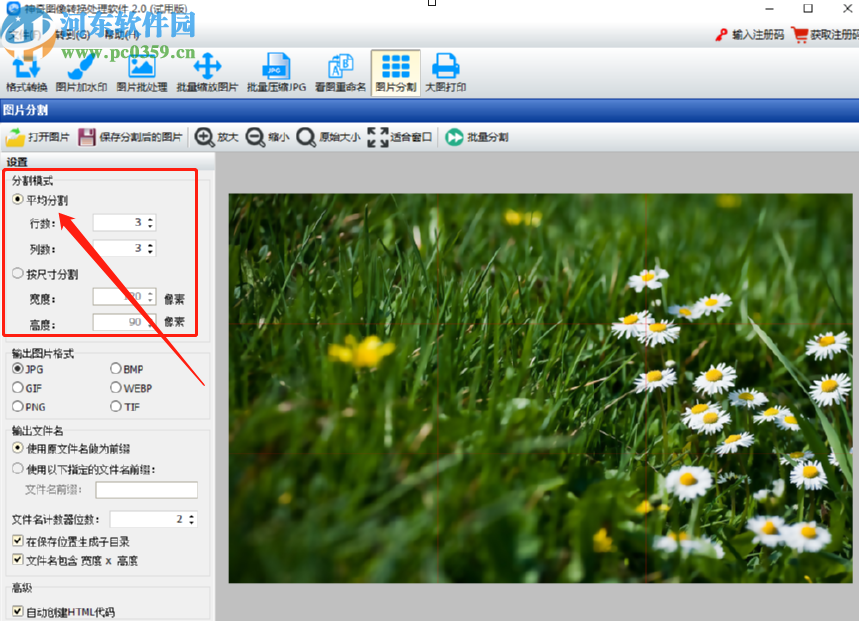Click 批量分割 batch split button
859x621 pixels.
click(477, 137)
